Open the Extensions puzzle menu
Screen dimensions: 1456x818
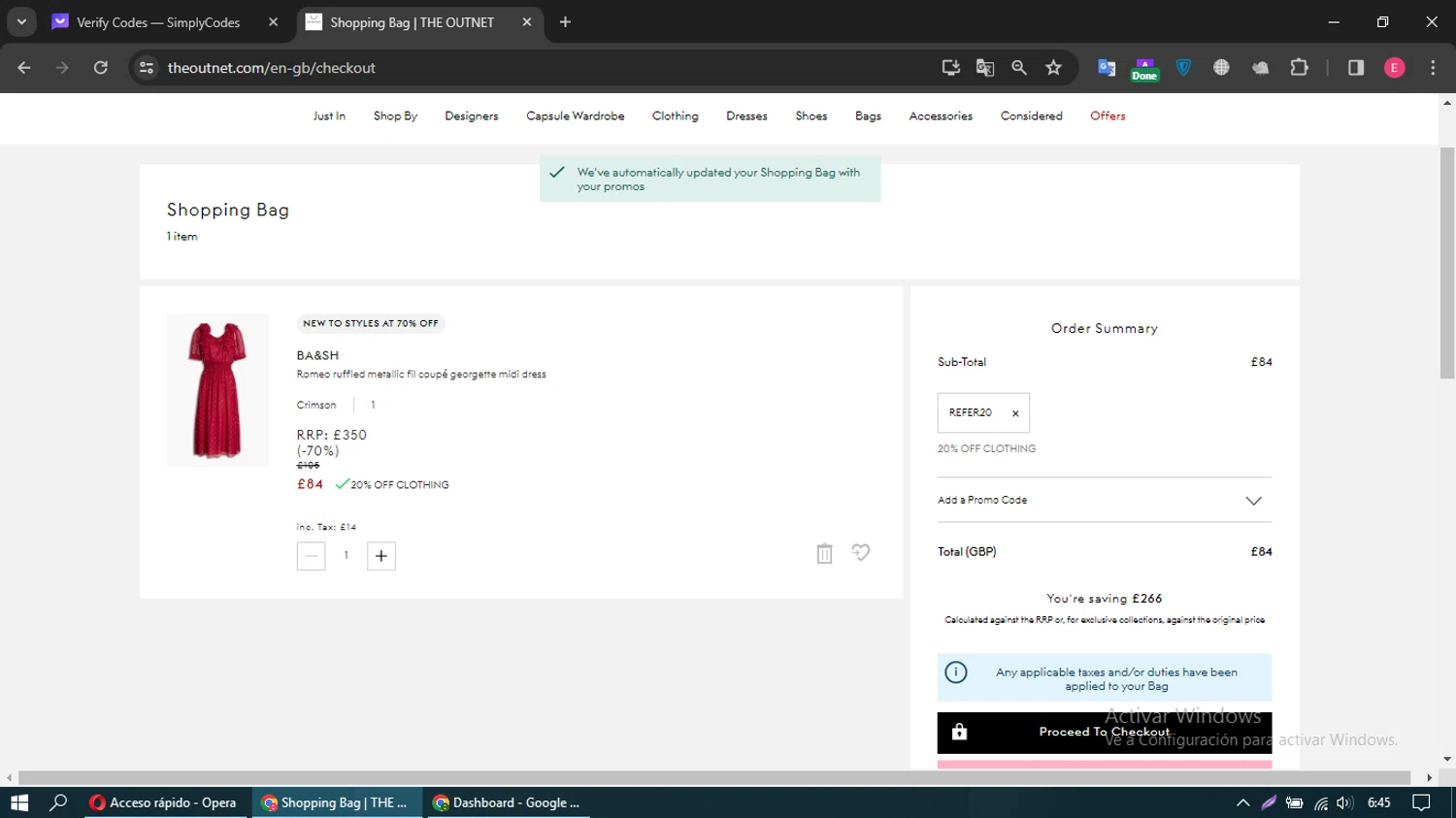pyautogui.click(x=1299, y=68)
